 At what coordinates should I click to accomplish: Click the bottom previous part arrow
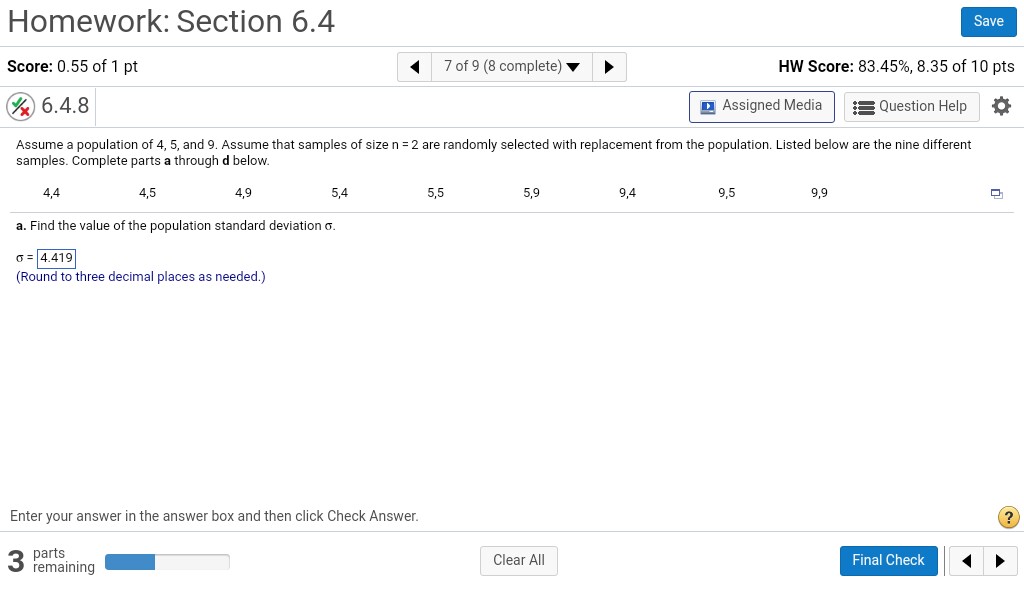[966, 561]
